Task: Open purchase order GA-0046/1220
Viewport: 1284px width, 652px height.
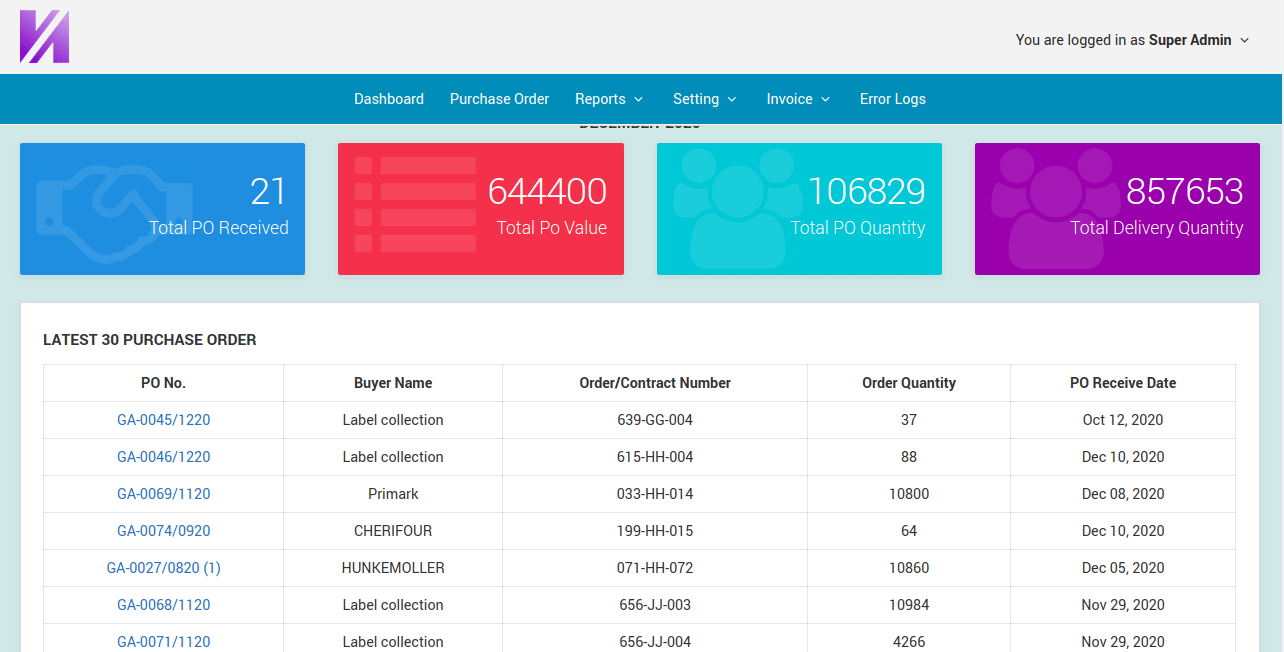Action: [x=163, y=457]
